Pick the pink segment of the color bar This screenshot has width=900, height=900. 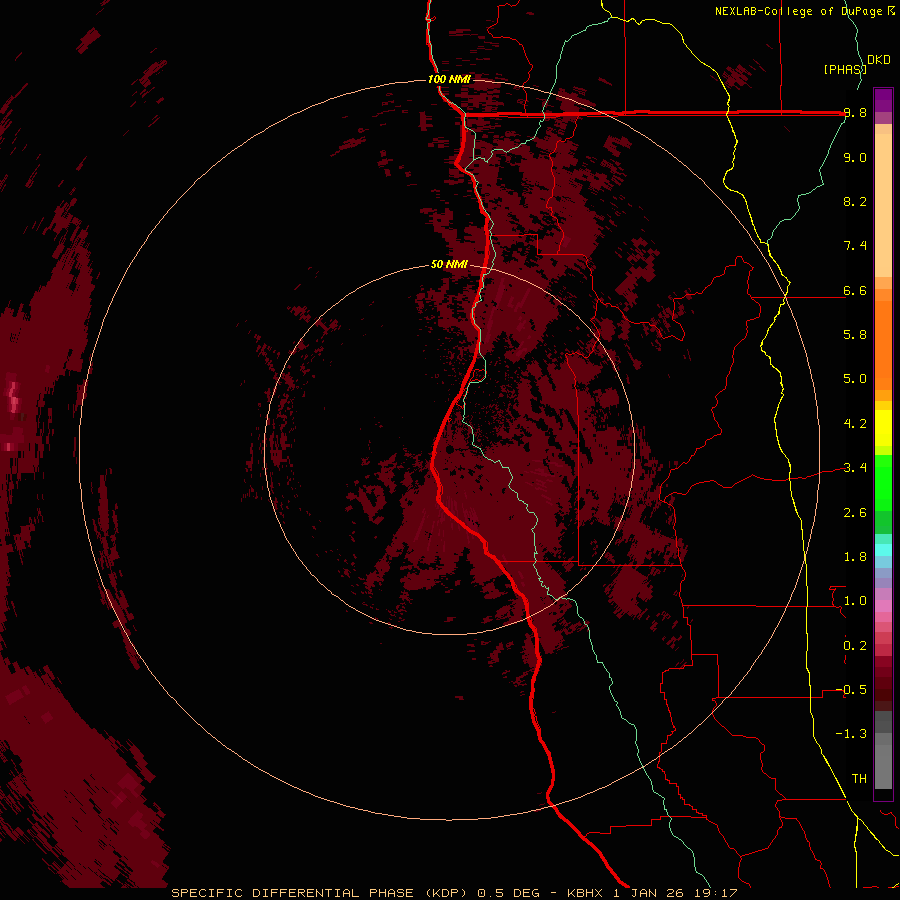(883, 606)
